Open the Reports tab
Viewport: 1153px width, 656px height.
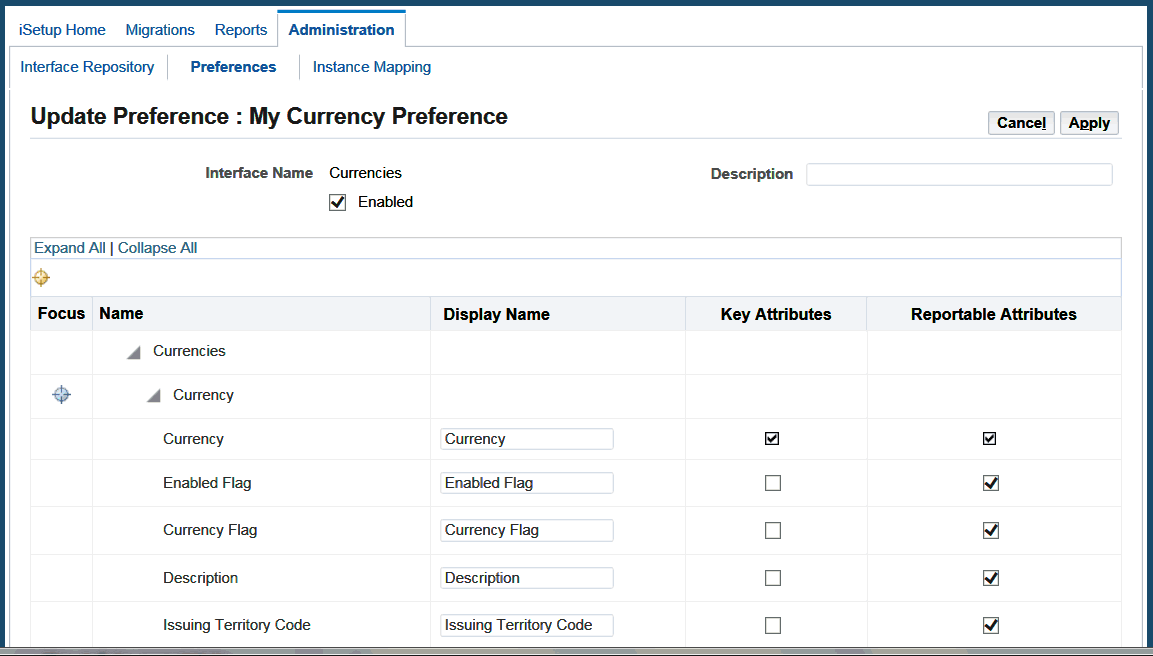point(240,30)
